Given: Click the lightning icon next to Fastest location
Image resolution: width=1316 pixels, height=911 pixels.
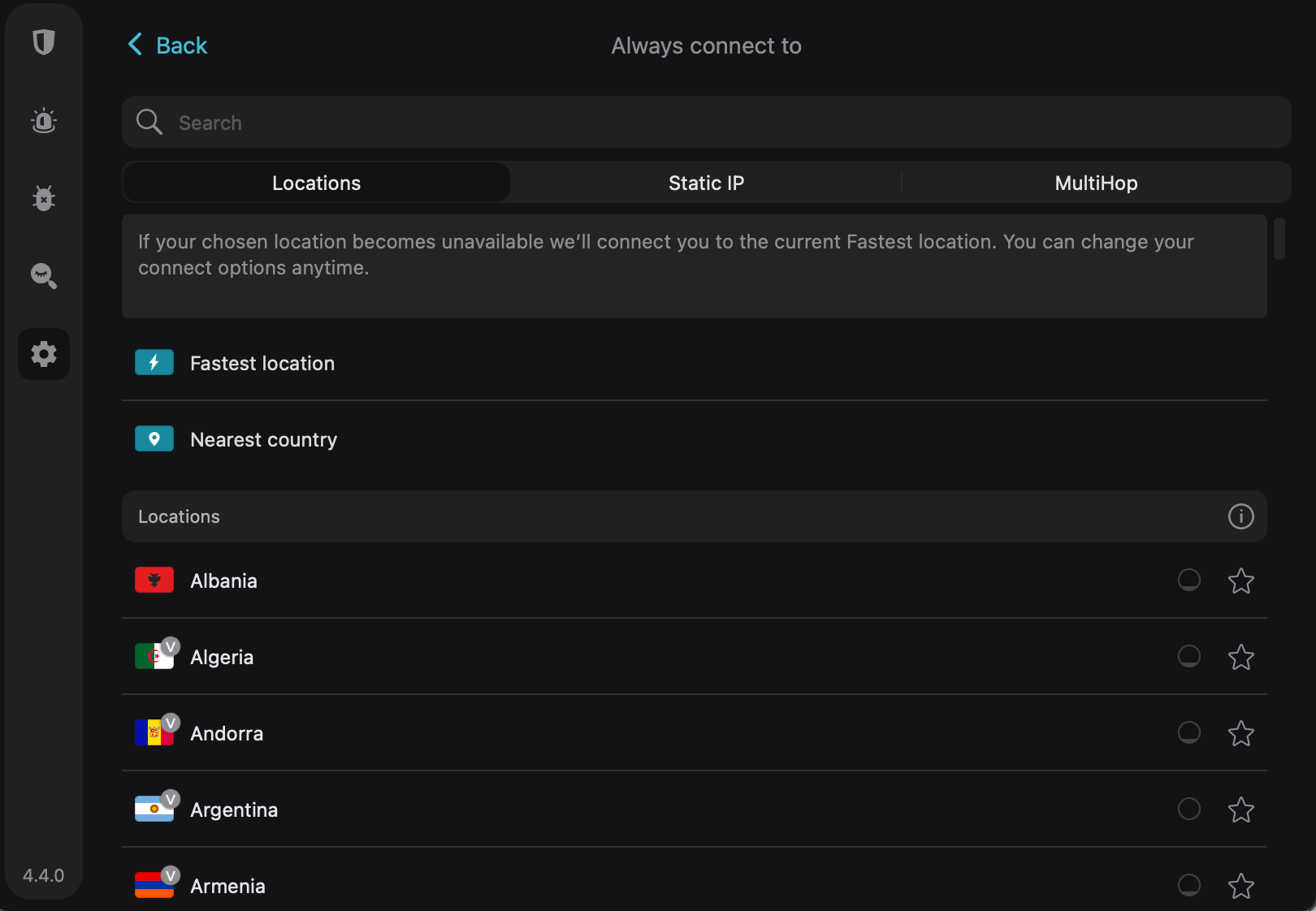Looking at the screenshot, I should point(154,362).
